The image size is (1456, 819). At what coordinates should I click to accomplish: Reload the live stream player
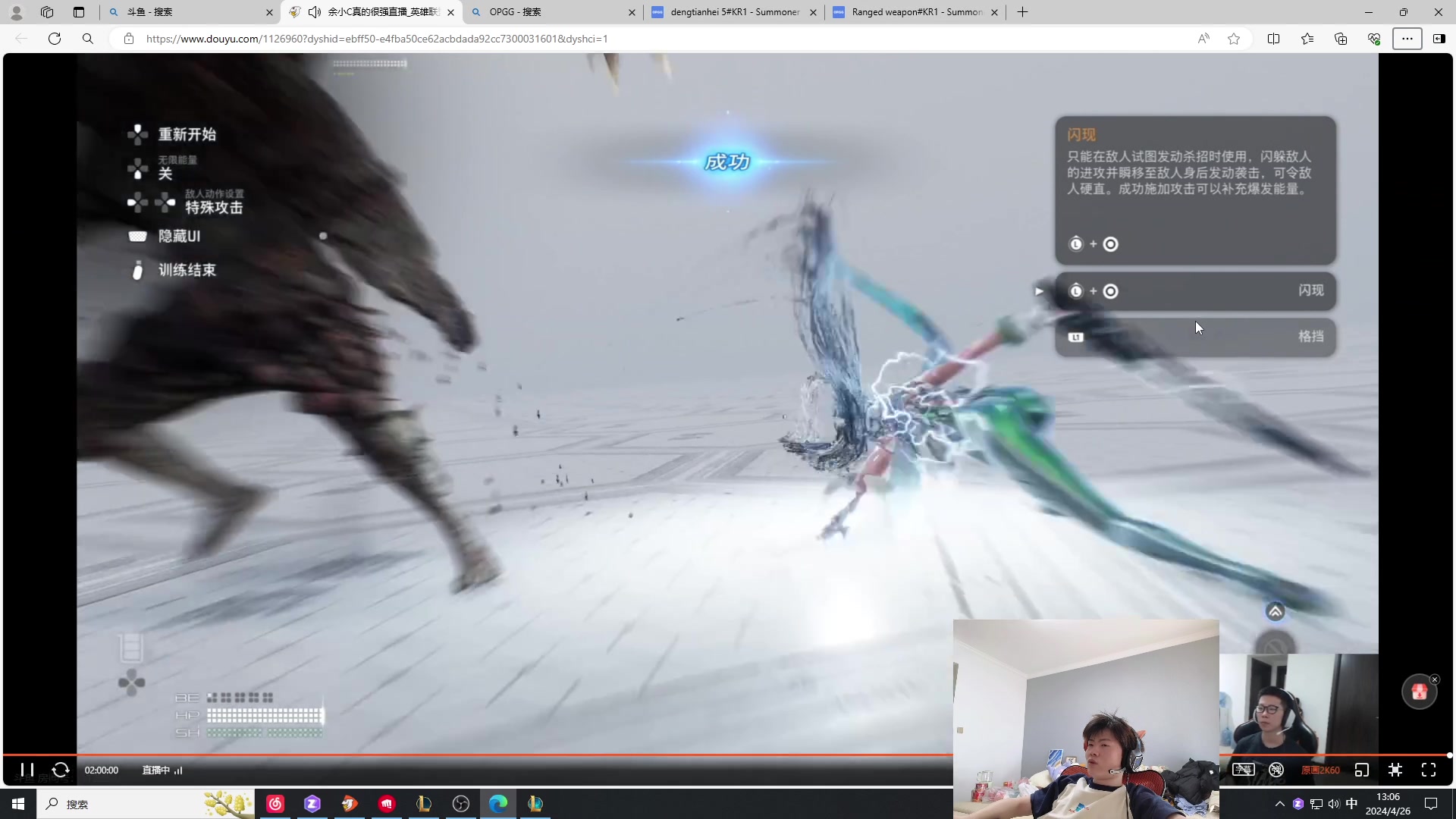pyautogui.click(x=61, y=770)
